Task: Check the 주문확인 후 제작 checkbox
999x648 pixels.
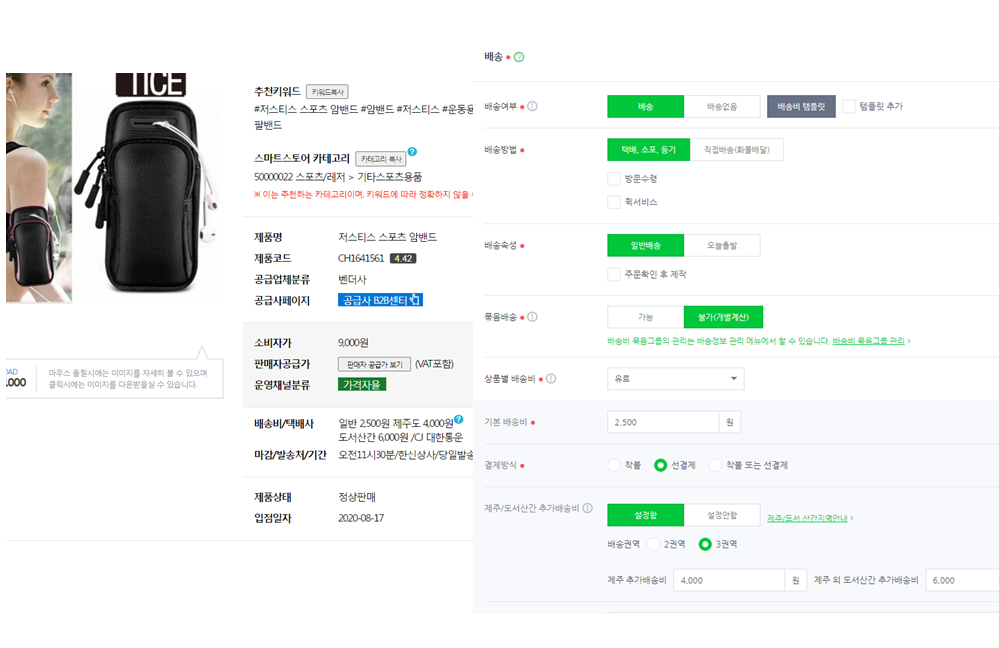Action: point(614,274)
